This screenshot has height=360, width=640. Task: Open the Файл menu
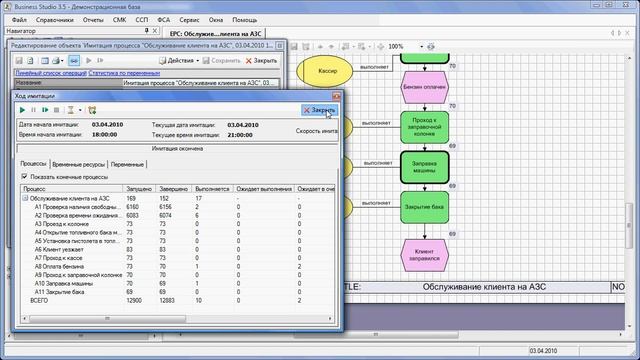[19, 20]
